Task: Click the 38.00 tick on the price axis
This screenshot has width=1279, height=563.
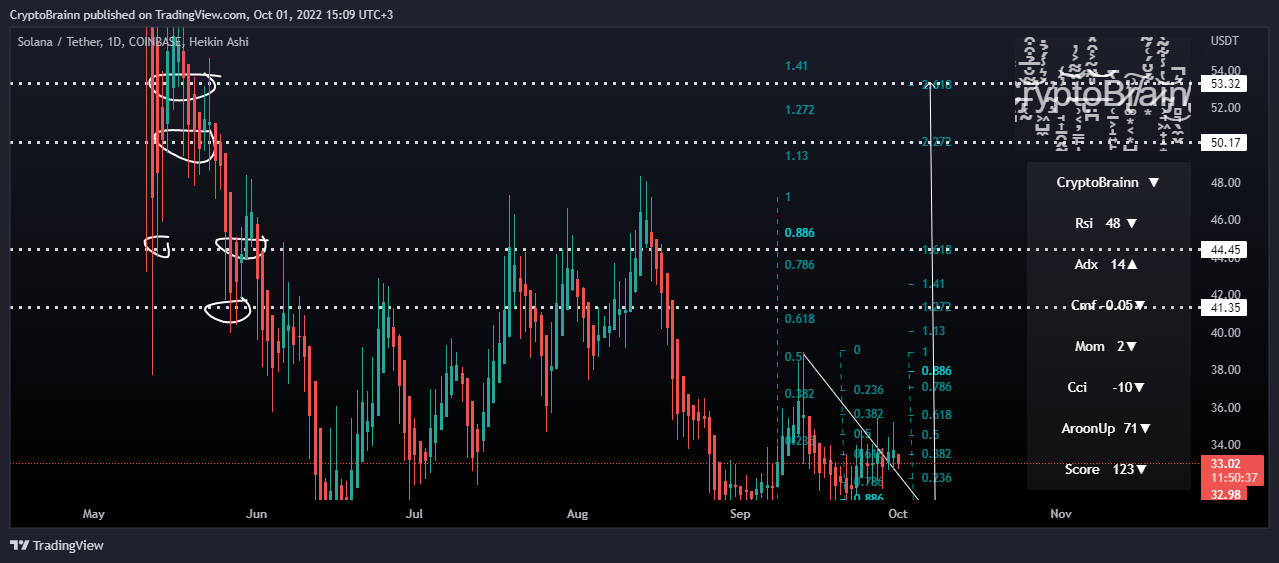Action: pyautogui.click(x=1224, y=370)
